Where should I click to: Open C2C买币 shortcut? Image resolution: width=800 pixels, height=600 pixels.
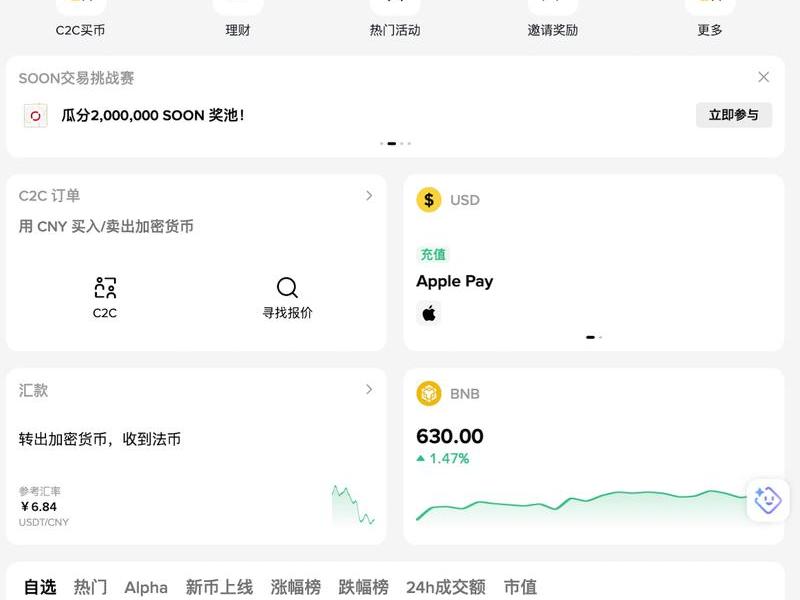pos(80,30)
